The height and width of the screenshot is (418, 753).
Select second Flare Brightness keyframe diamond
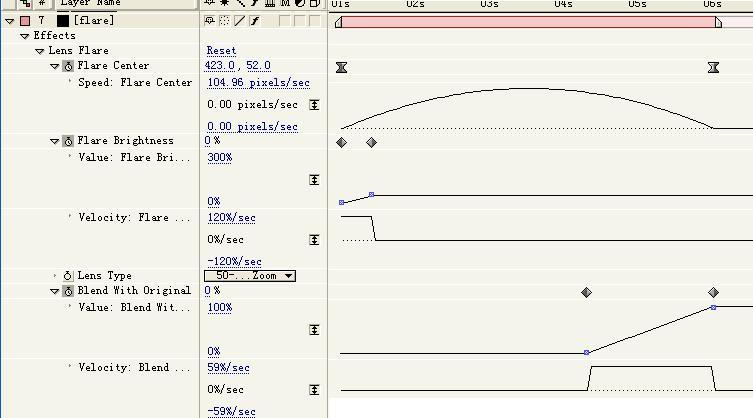click(x=371, y=143)
